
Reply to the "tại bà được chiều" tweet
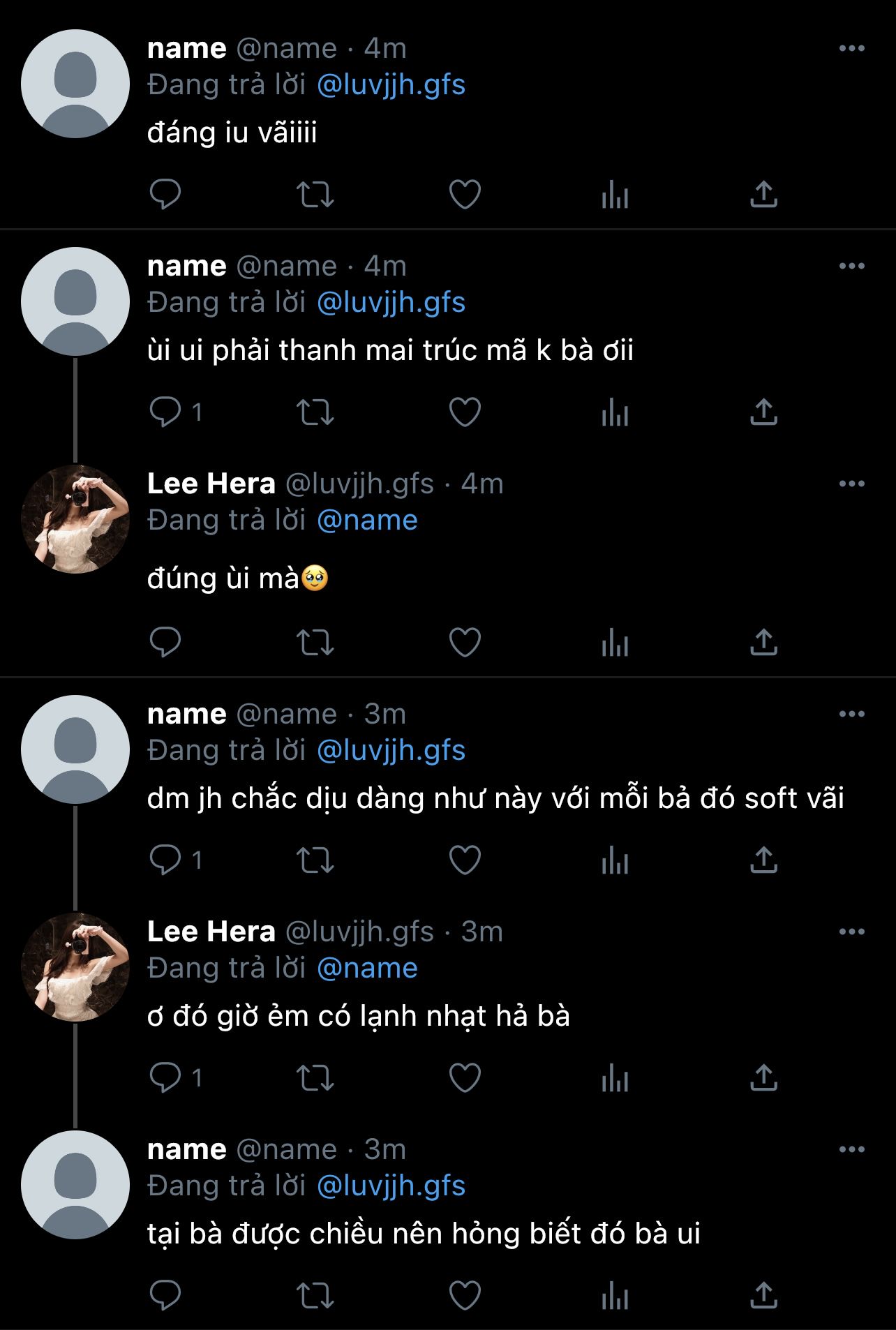click(x=165, y=1295)
